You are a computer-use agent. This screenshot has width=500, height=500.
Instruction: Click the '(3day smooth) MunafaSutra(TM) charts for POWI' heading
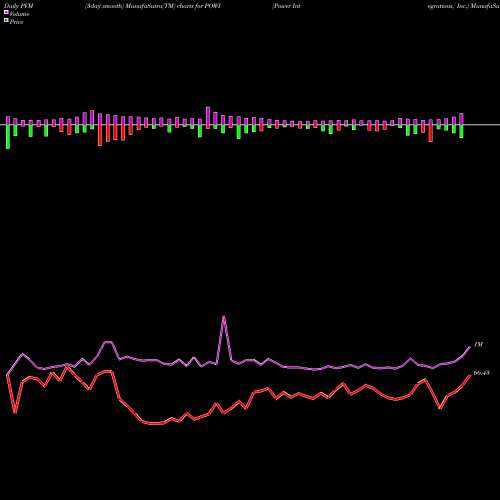click(x=153, y=6)
